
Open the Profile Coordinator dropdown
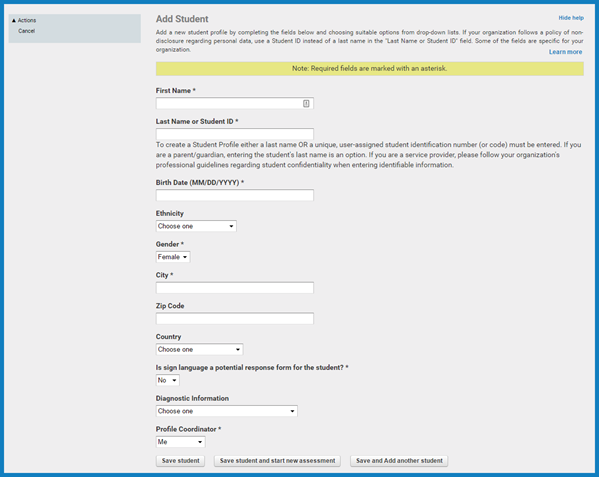(180, 441)
